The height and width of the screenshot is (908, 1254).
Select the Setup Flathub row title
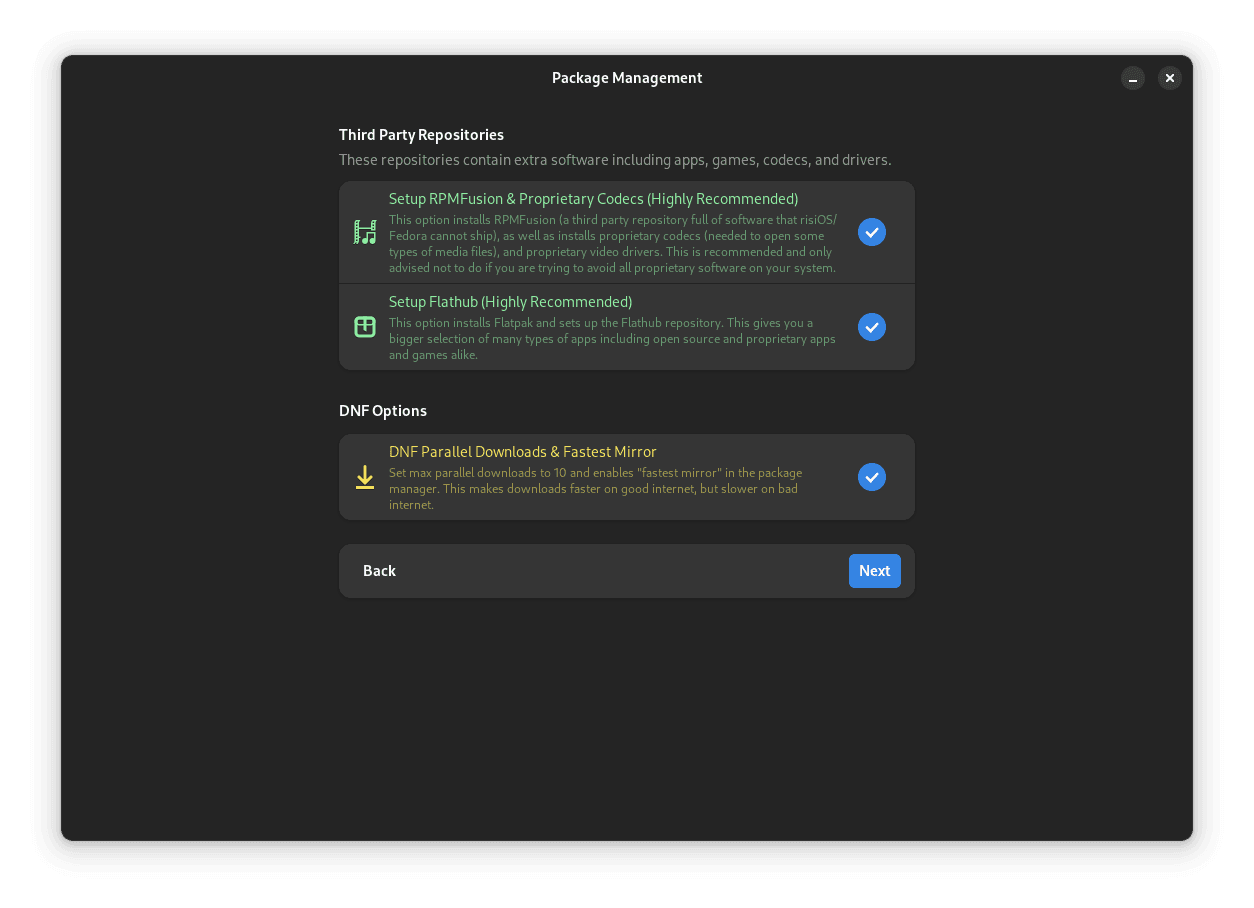click(510, 302)
